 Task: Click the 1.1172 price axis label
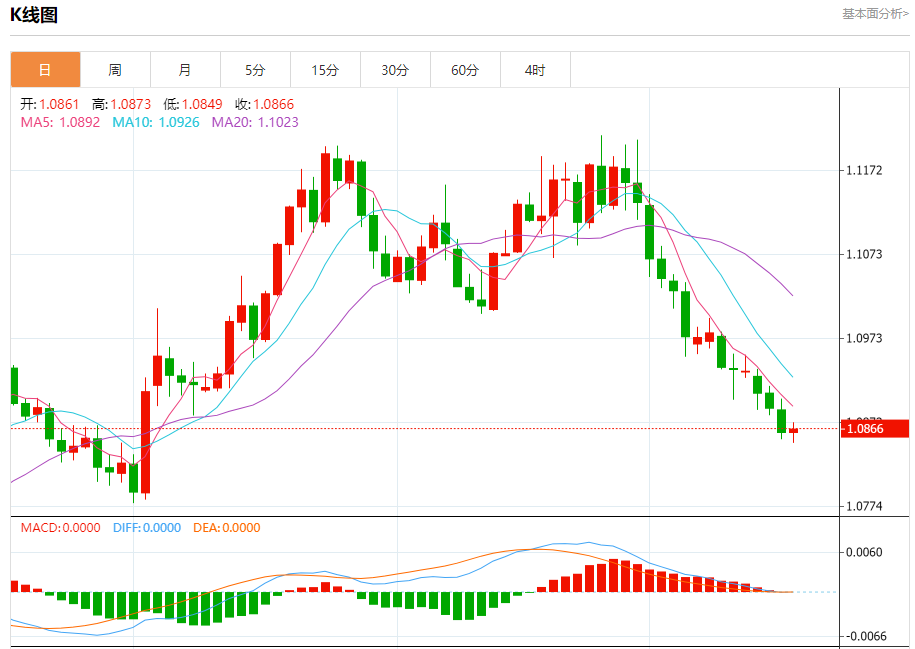864,170
